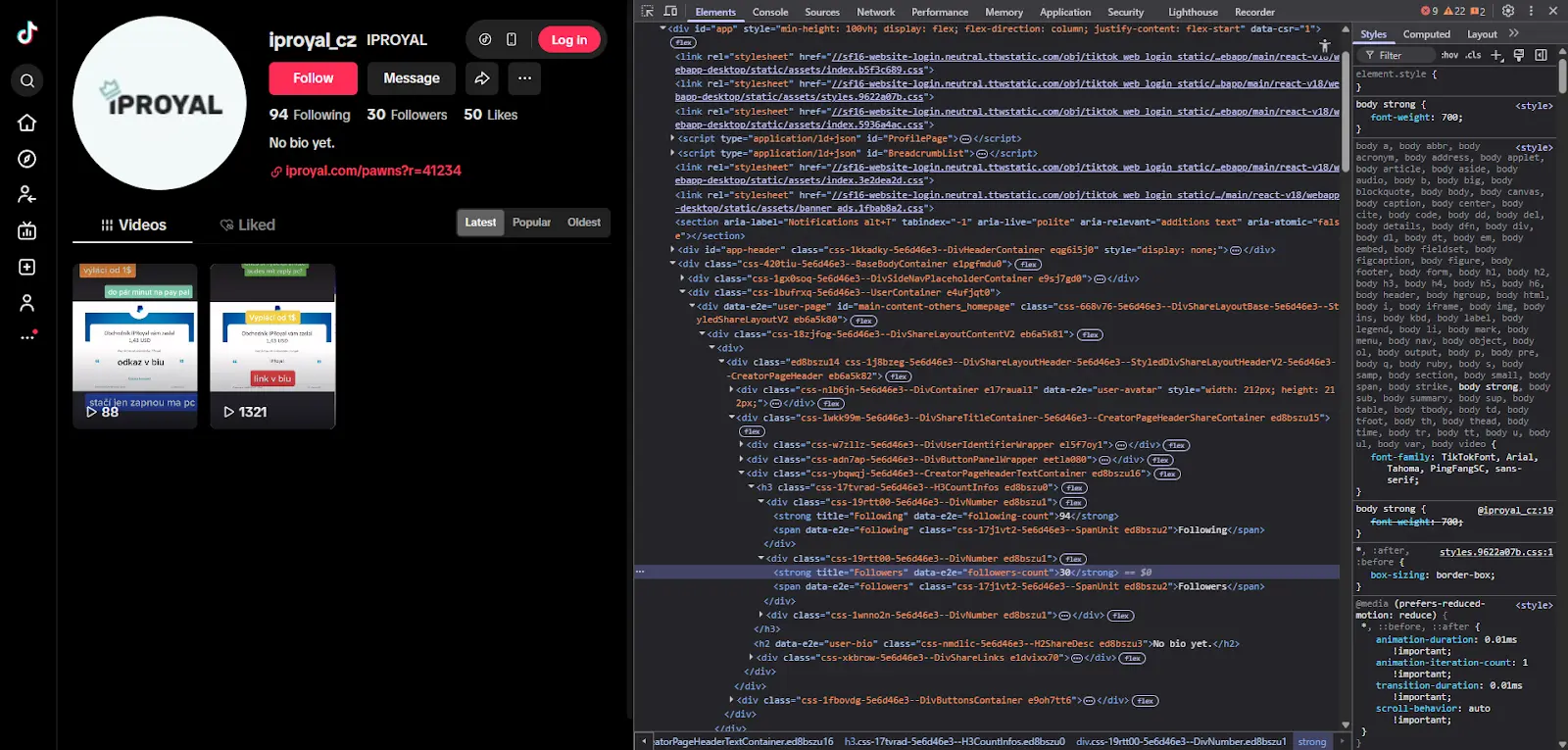This screenshot has width=1568, height=750.
Task: Open the Explore compass icon
Action: tap(27, 159)
